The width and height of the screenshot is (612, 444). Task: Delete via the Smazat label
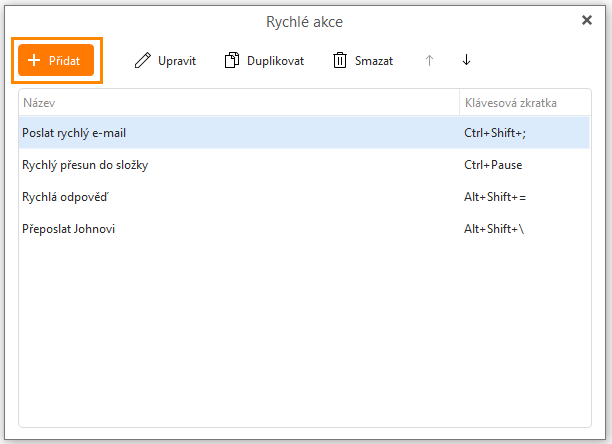click(x=374, y=61)
